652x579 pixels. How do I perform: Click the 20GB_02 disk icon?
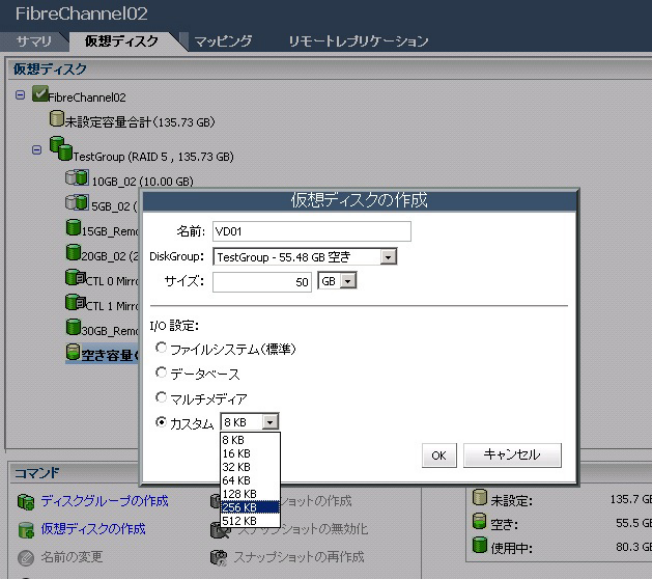click(73, 252)
